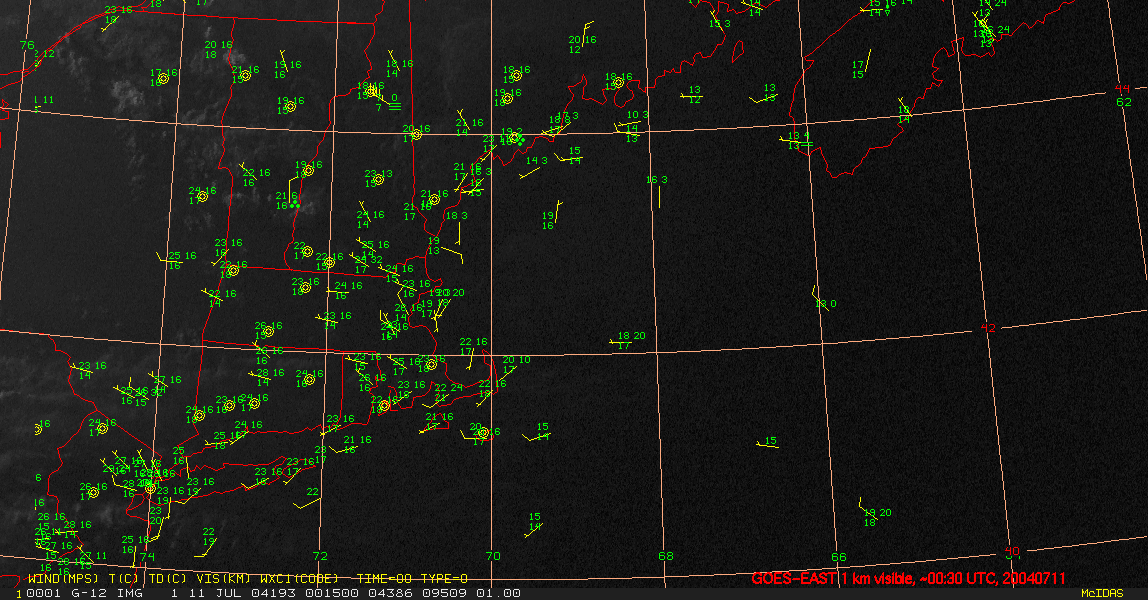Click the longitude label 66
The width and height of the screenshot is (1148, 600).
pyautogui.click(x=839, y=557)
